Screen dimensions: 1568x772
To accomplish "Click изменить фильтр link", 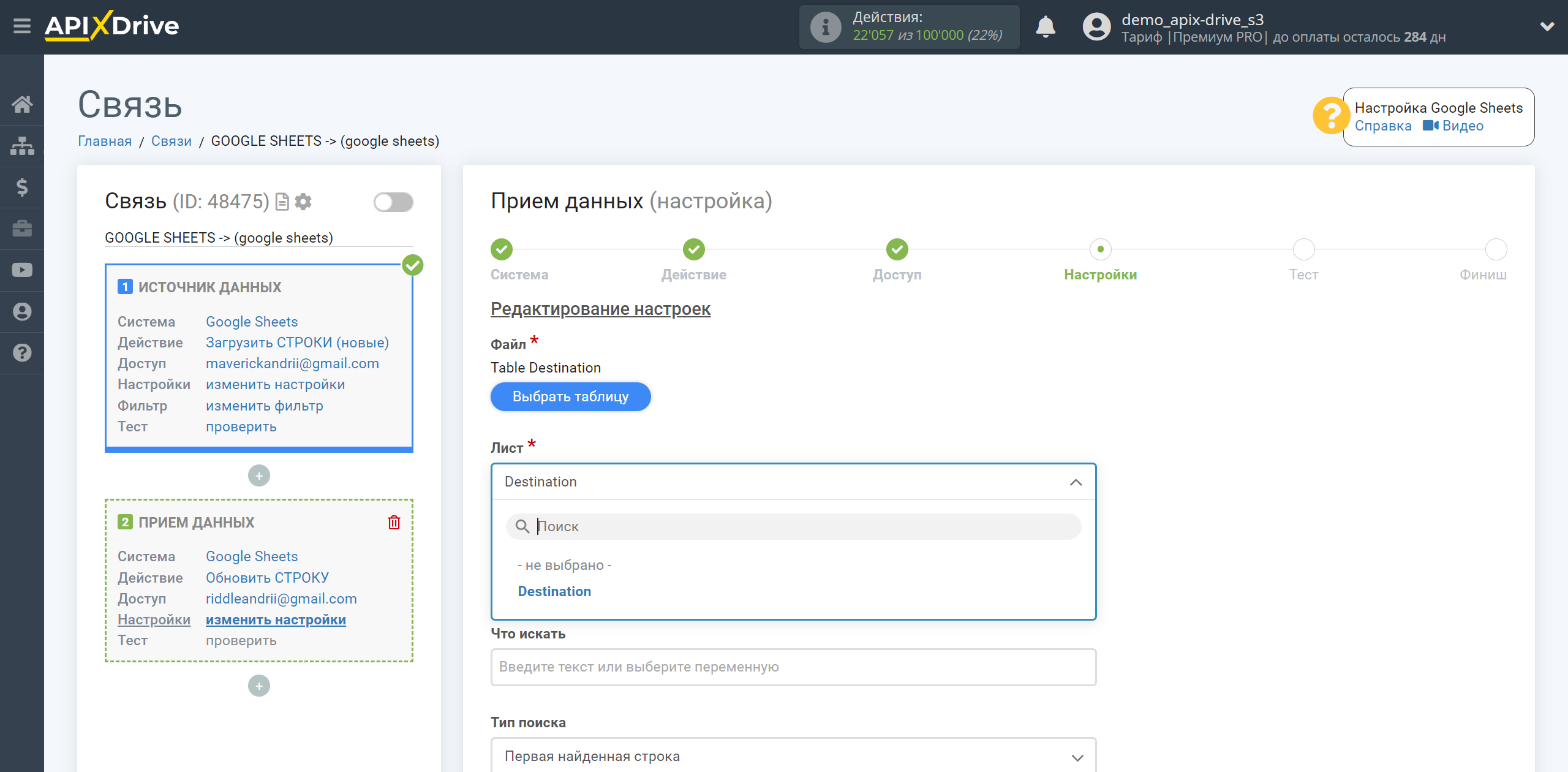I will (264, 406).
